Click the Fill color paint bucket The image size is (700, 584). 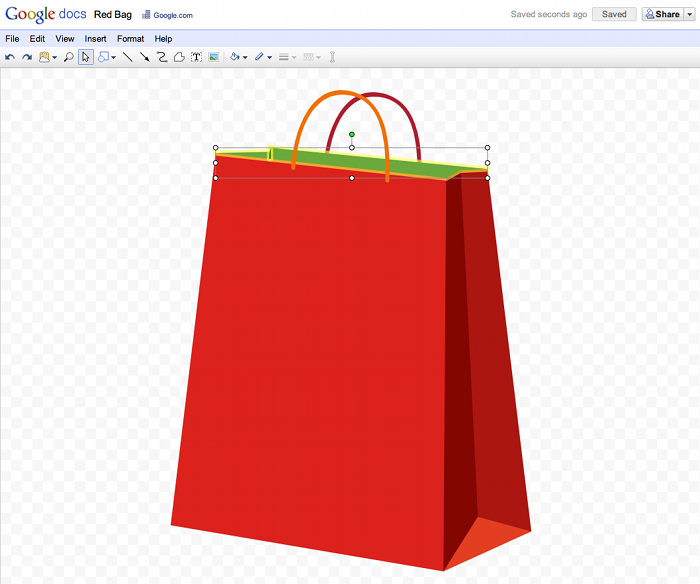235,57
